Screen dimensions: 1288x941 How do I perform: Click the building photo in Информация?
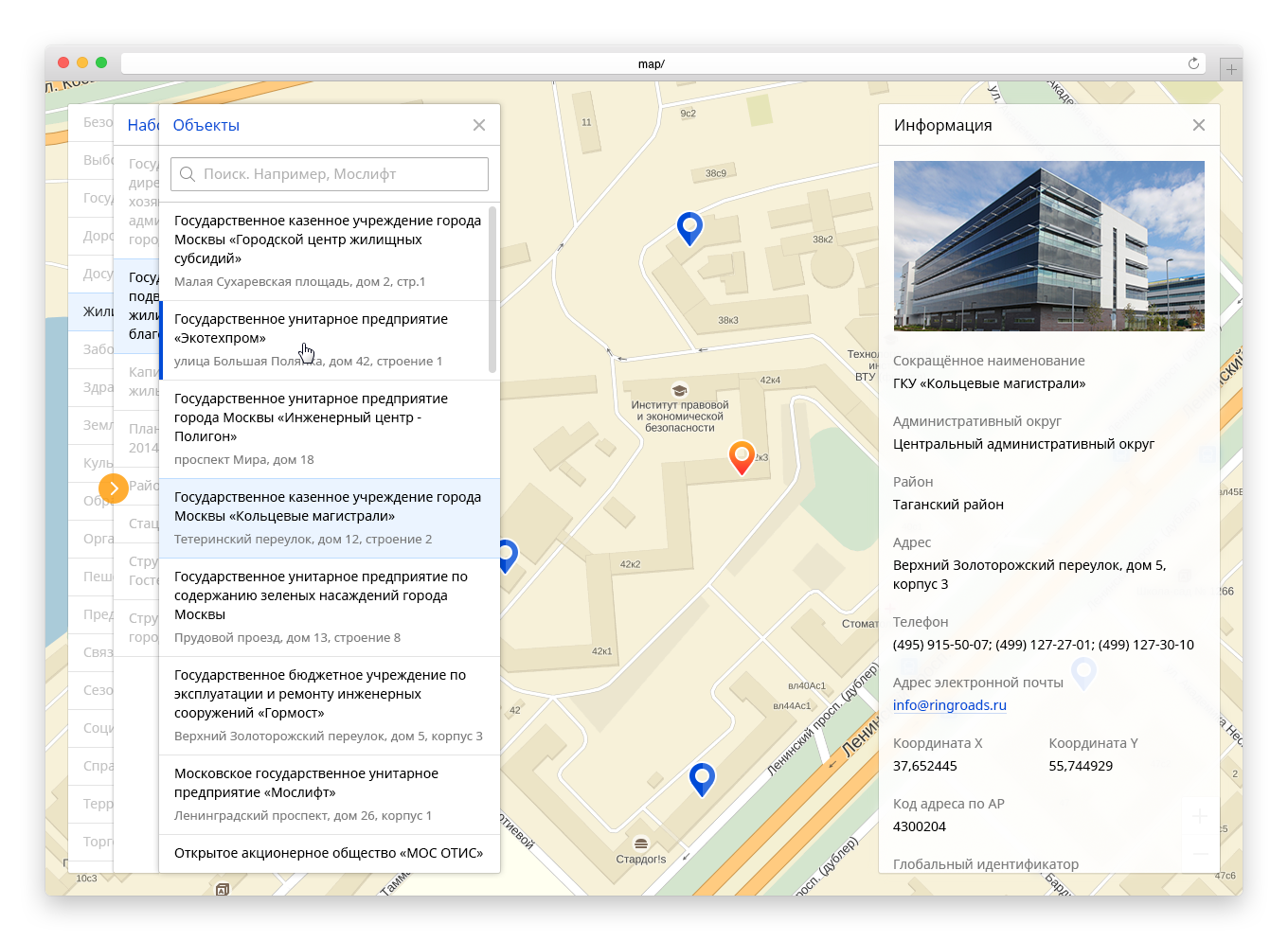(x=1048, y=246)
